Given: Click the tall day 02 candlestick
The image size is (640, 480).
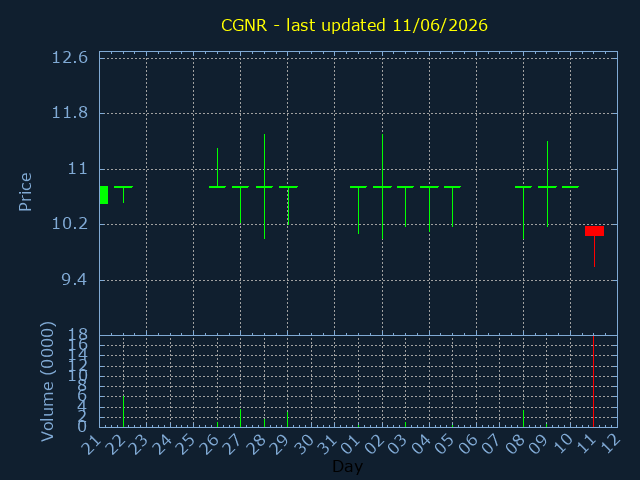Looking at the screenshot, I should pos(382,187).
